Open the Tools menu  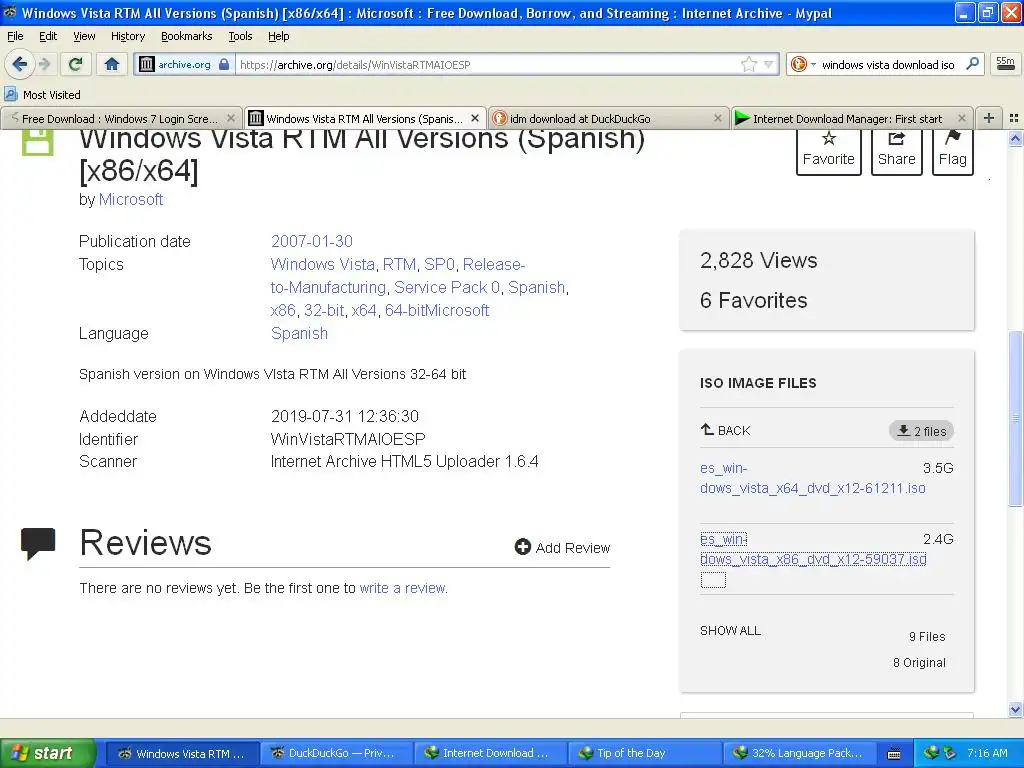[x=240, y=36]
